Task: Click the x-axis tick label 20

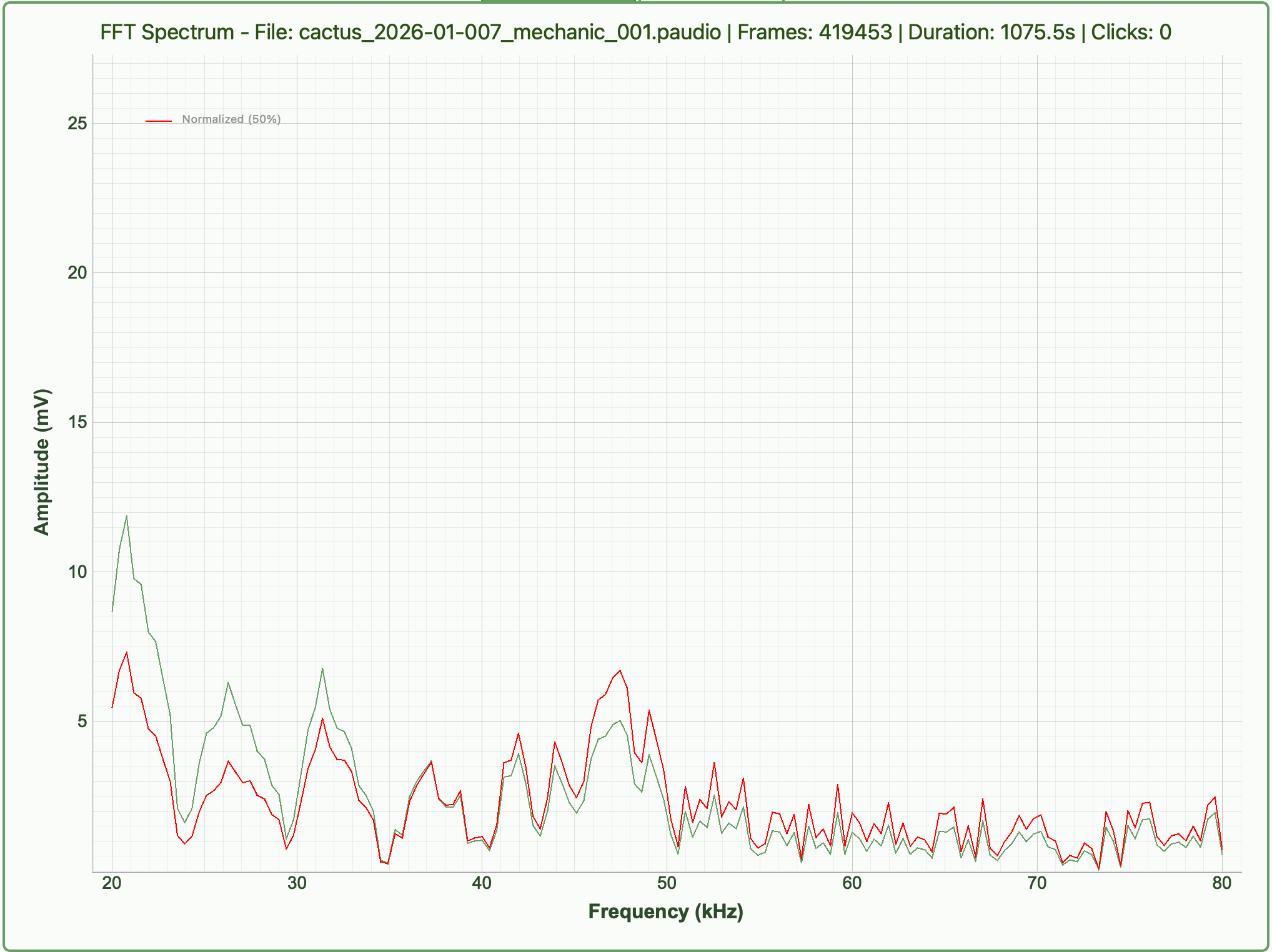Action: pos(112,883)
